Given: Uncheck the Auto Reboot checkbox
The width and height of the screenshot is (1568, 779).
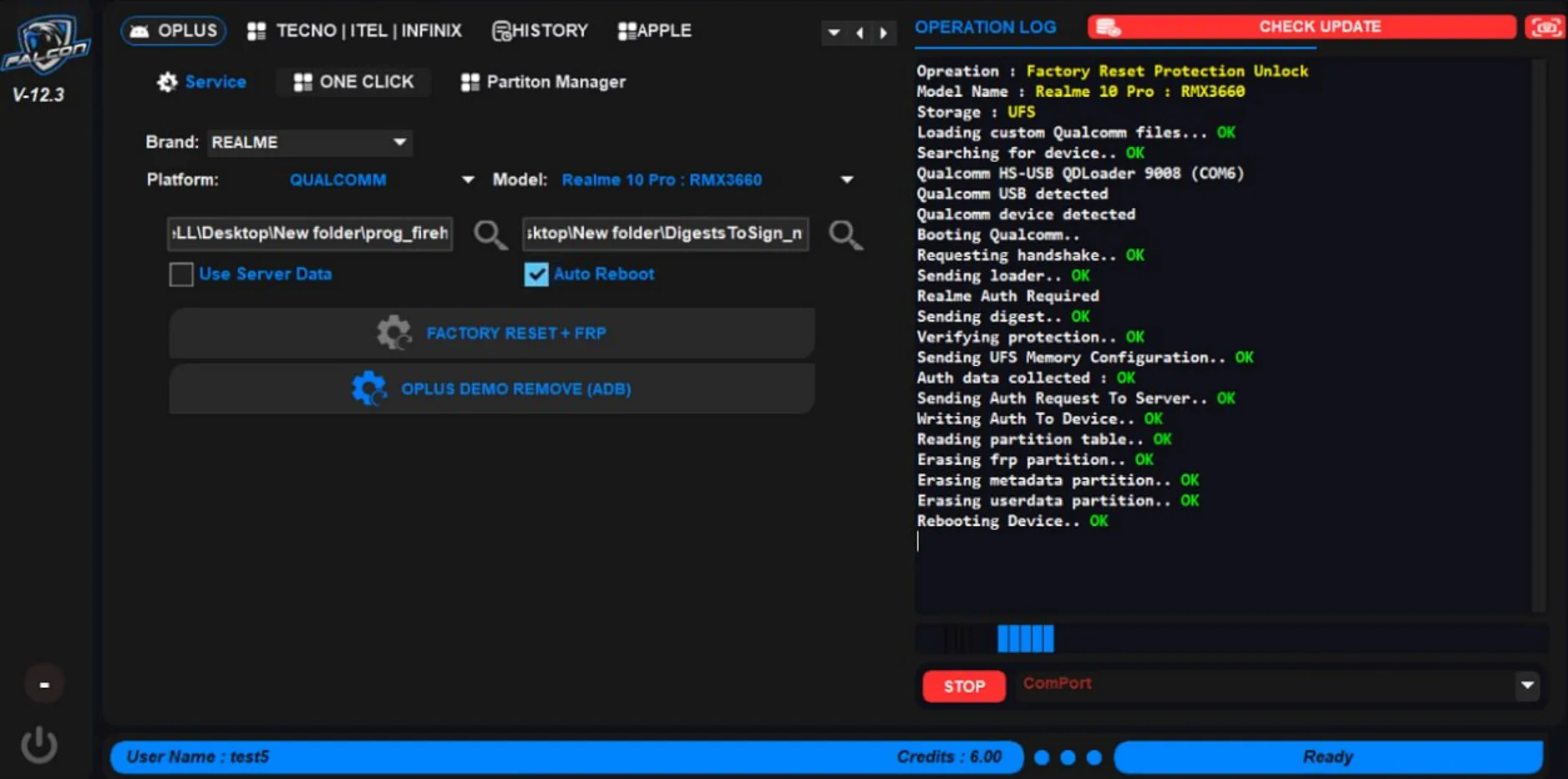Looking at the screenshot, I should pos(536,274).
